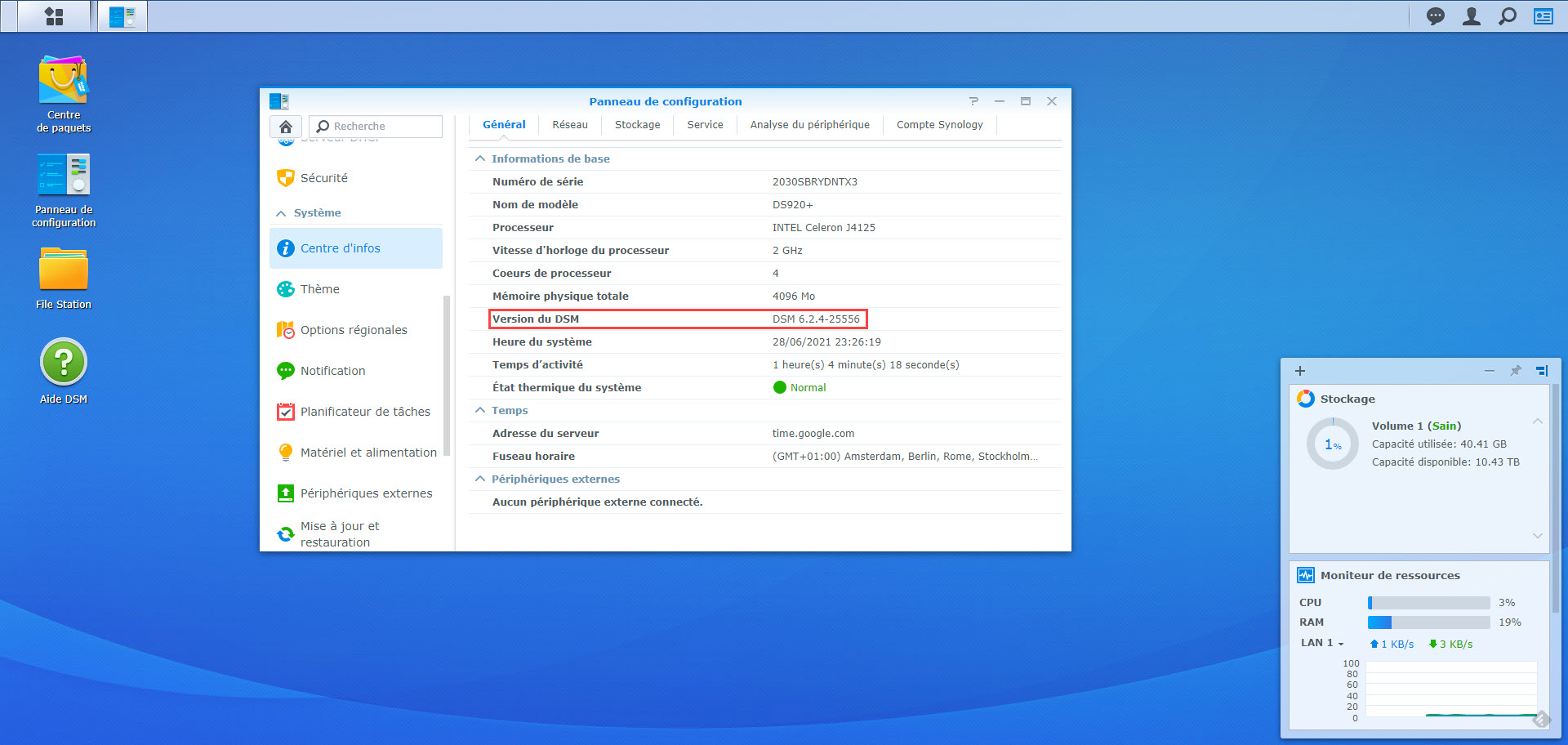Viewport: 1568px width, 745px height.
Task: Select the INTEL Celeron J4125 value
Action: point(824,228)
